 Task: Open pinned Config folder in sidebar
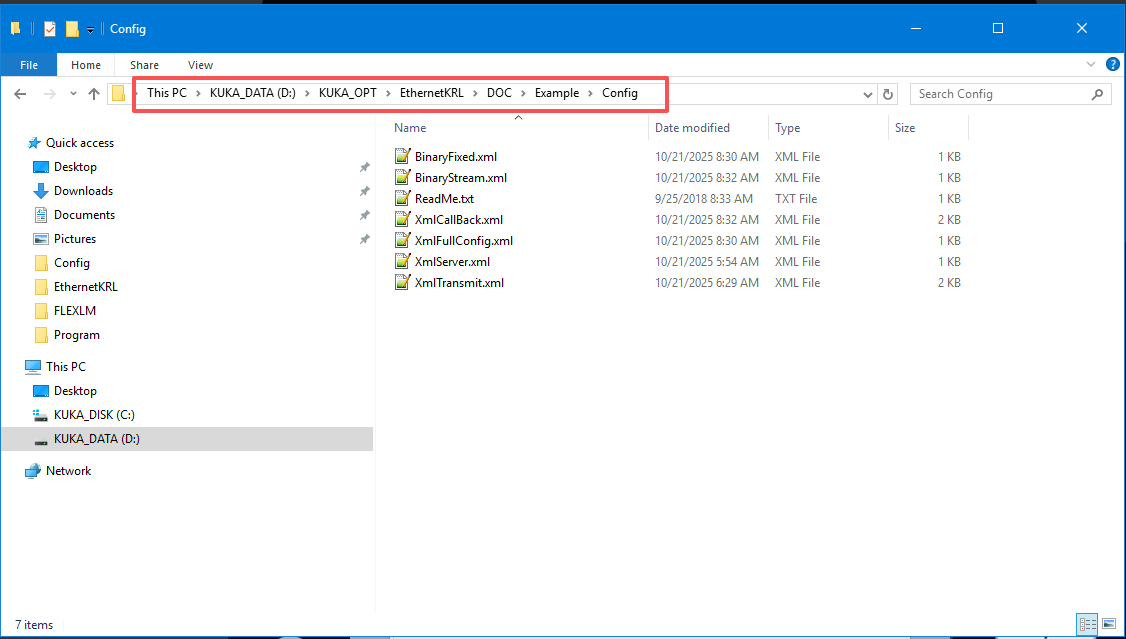click(x=72, y=263)
